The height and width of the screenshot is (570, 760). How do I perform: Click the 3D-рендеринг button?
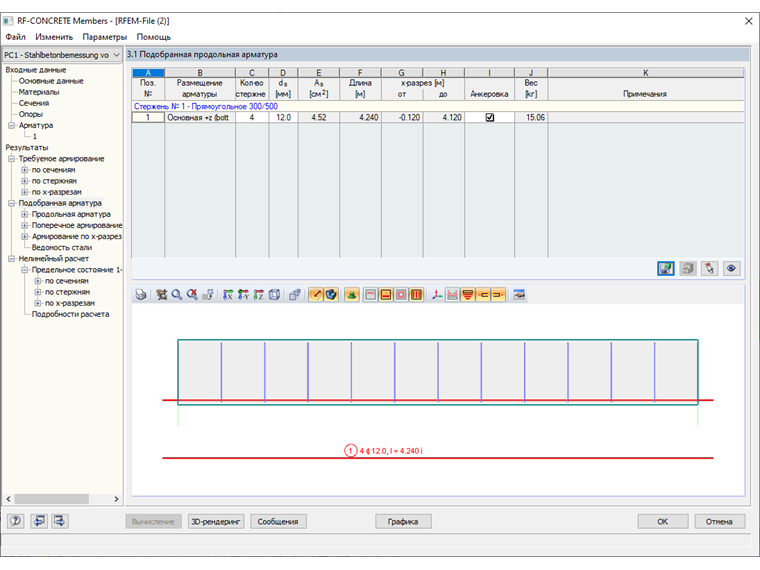[216, 522]
